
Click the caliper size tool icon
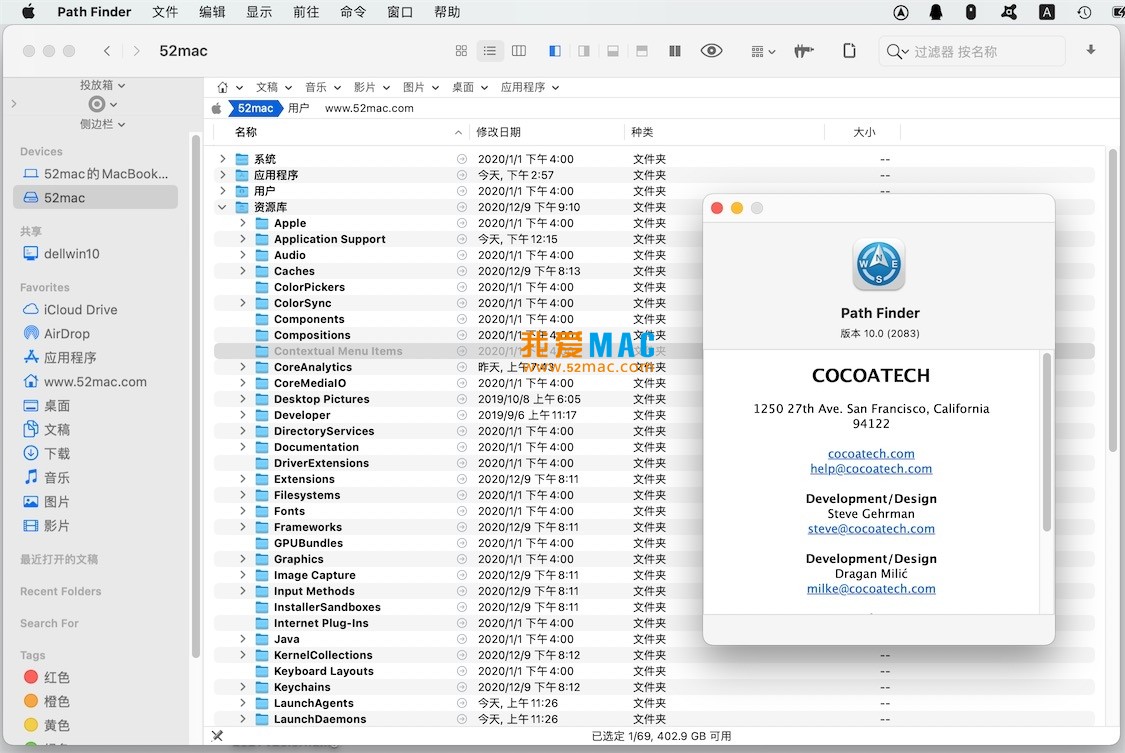(804, 51)
